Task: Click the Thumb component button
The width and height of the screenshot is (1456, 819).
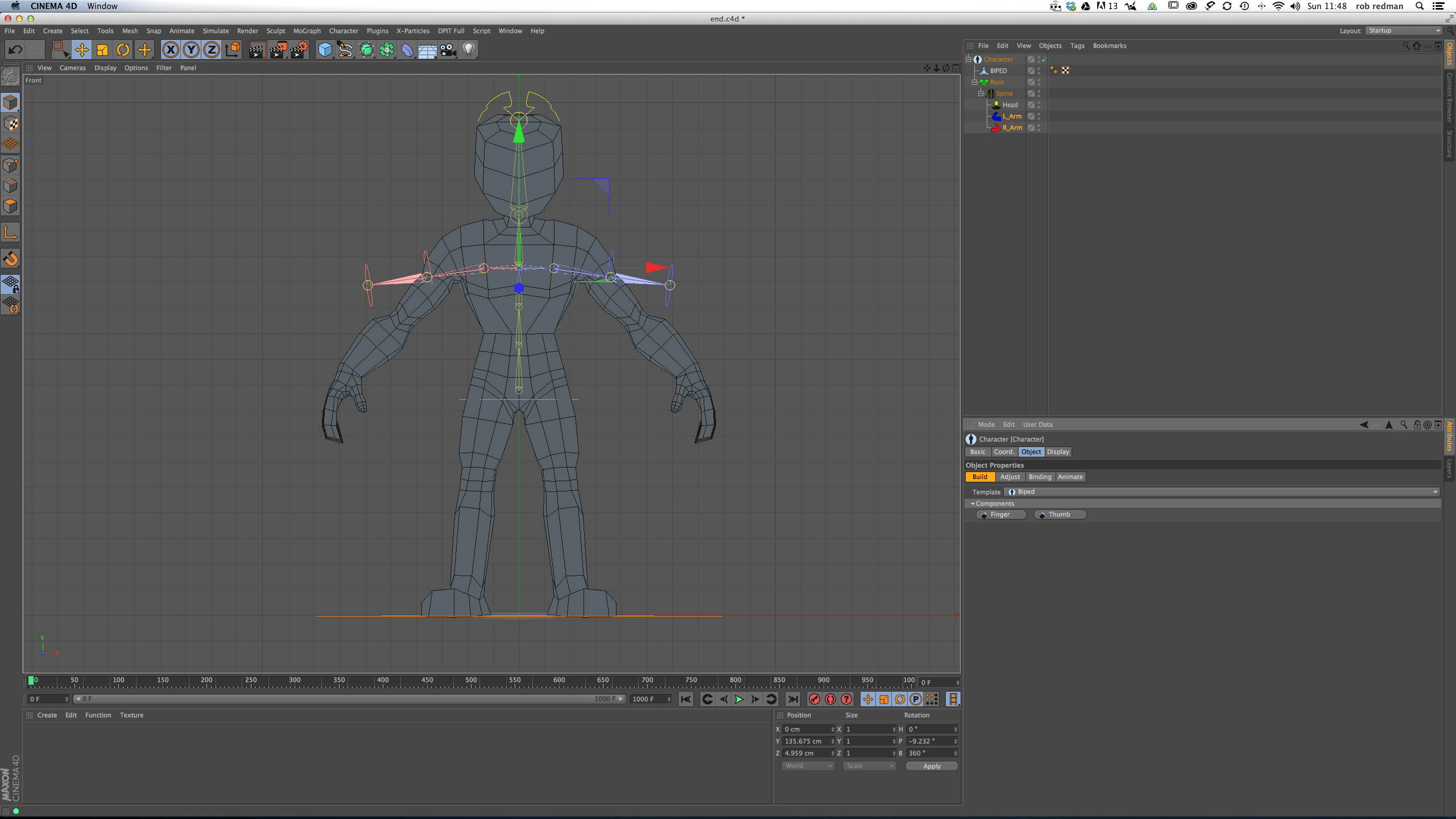Action: [x=1060, y=515]
